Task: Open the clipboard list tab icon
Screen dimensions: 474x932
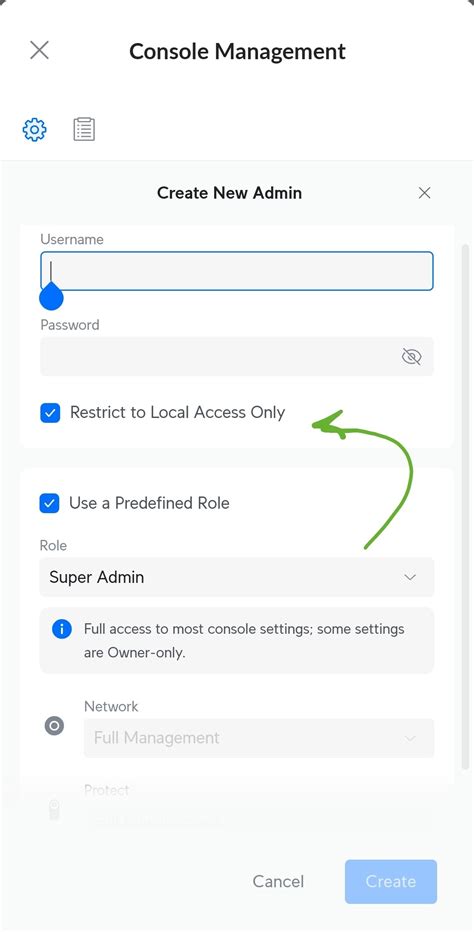Action: tap(84, 129)
